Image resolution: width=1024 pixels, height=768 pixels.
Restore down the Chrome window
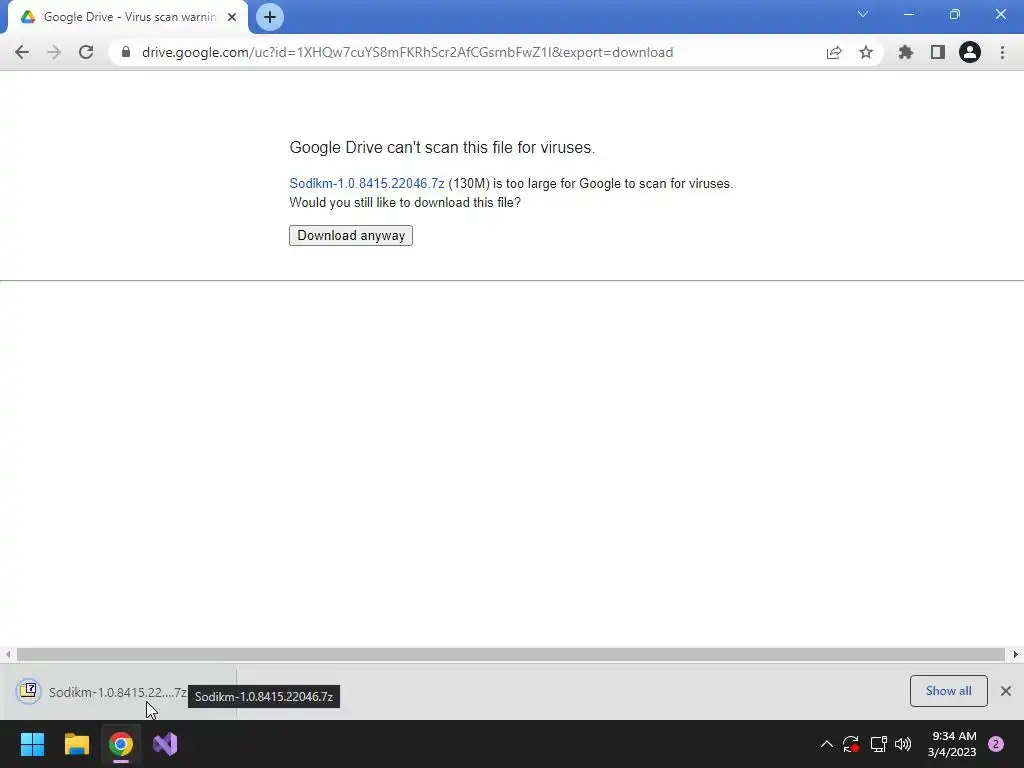(955, 14)
